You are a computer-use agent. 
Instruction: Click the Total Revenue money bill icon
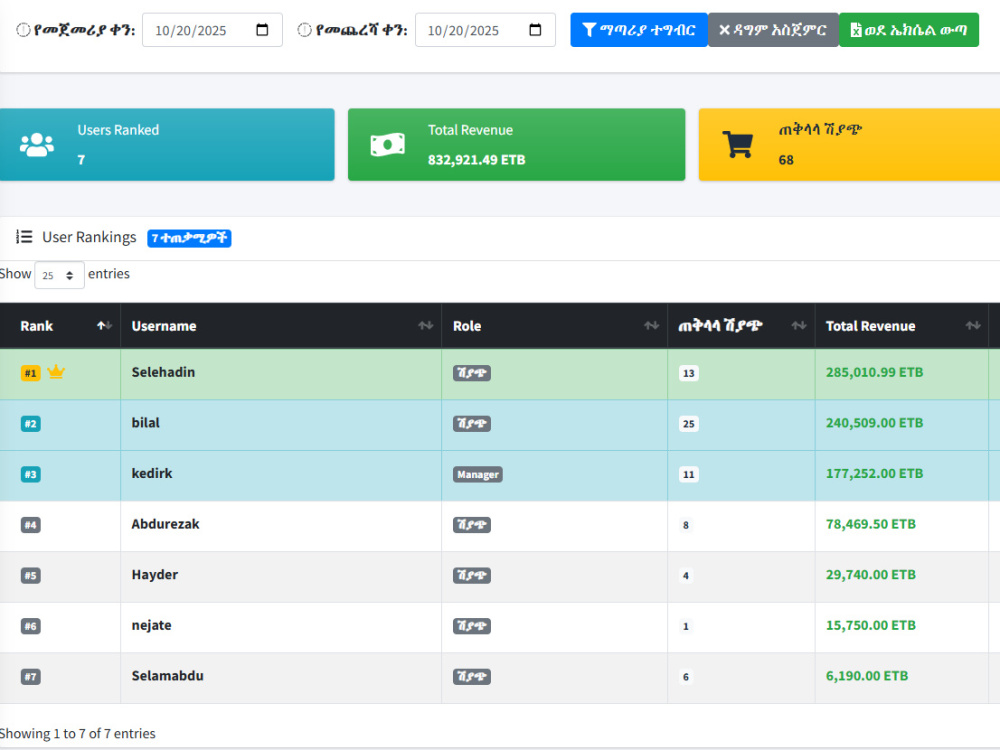(x=388, y=145)
